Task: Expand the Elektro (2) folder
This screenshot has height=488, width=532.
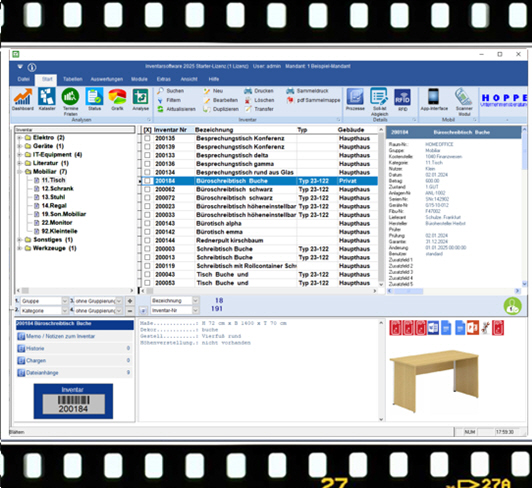Action: (20, 137)
